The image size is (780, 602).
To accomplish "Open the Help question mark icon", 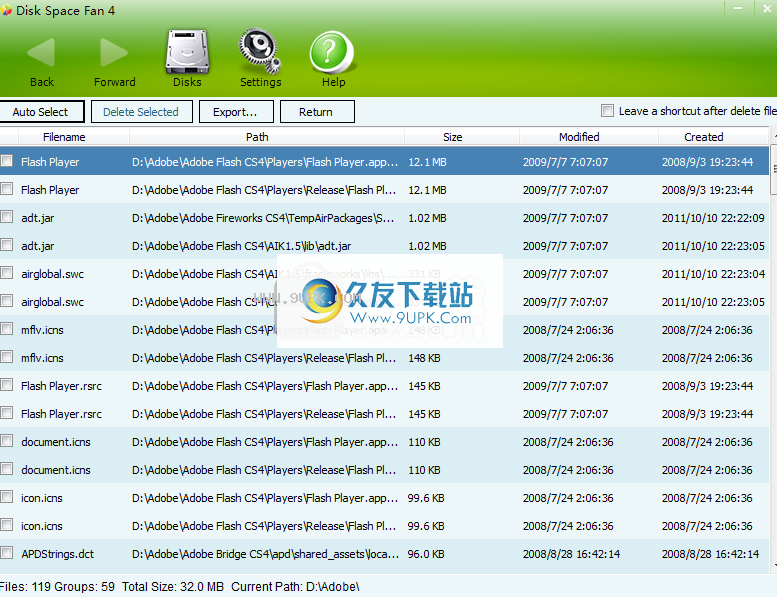I will (332, 53).
